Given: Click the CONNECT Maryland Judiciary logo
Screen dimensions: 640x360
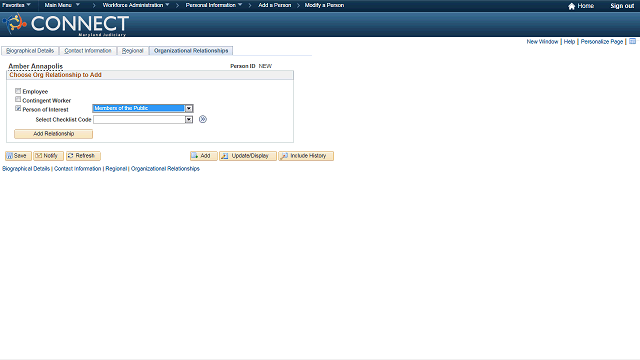Looking at the screenshot, I should point(66,24).
